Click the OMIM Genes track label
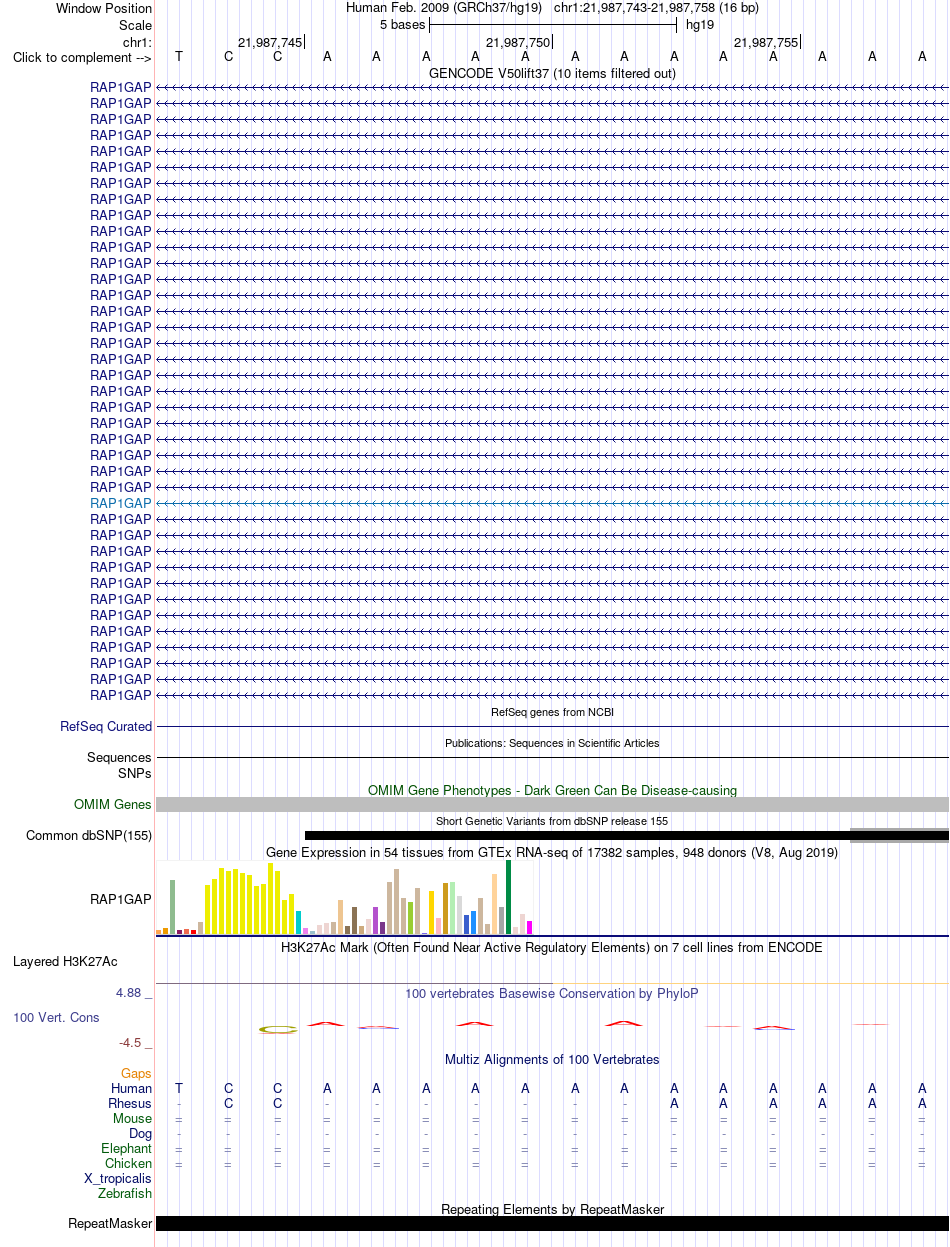Screen dimensions: 950x1247 113,804
